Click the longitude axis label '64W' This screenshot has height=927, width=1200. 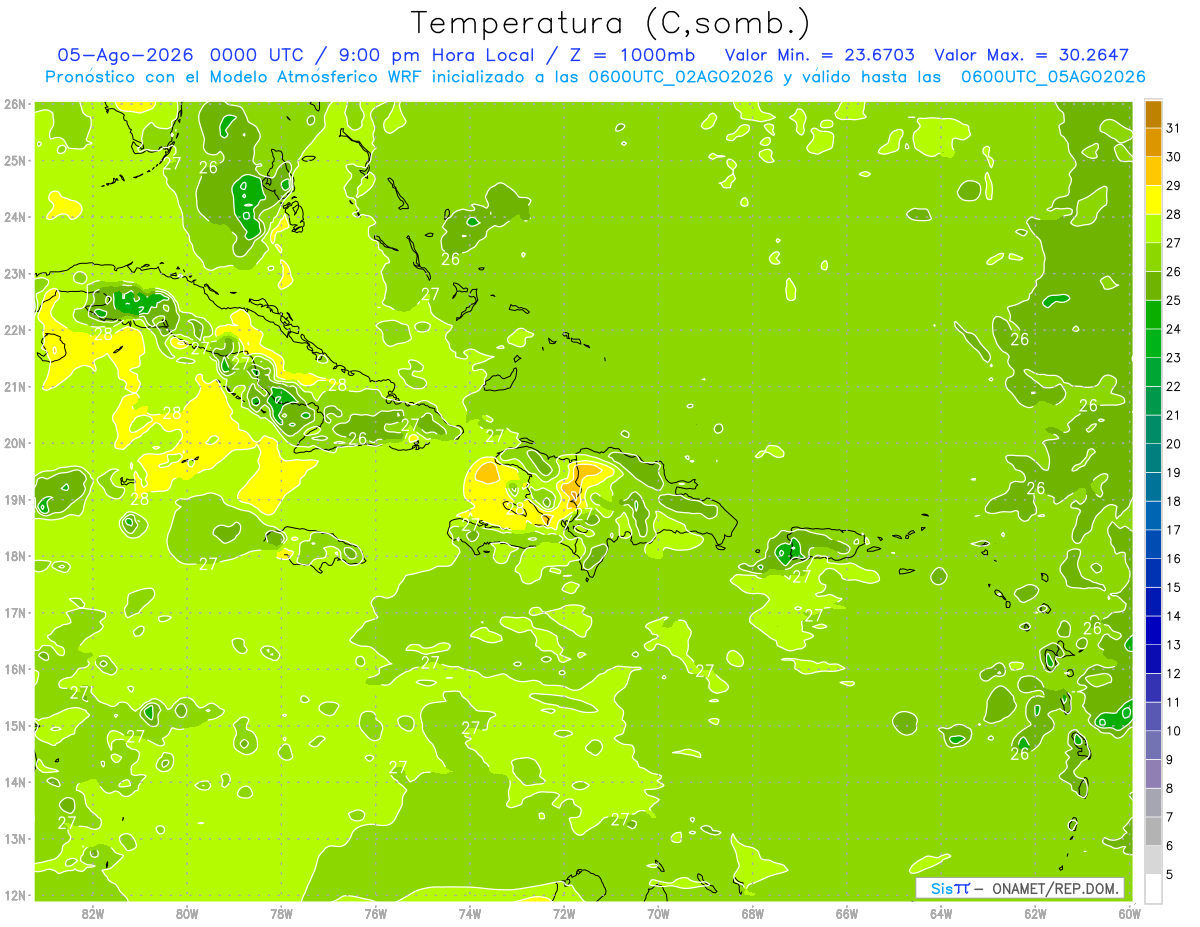coord(941,914)
